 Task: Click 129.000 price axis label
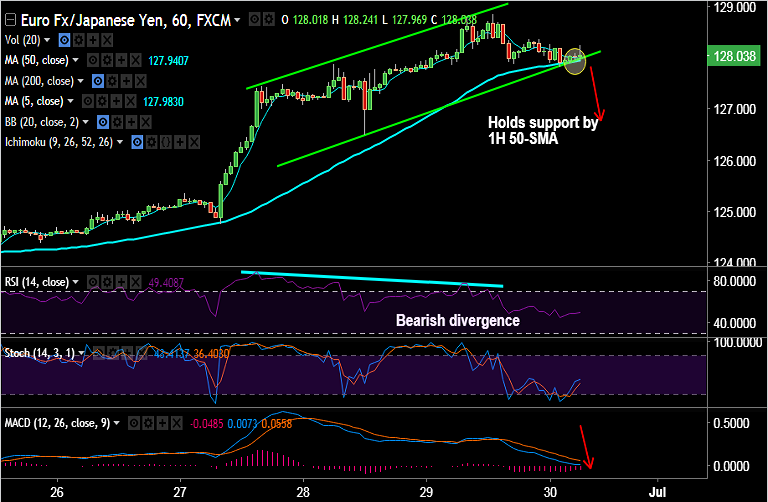click(735, 7)
